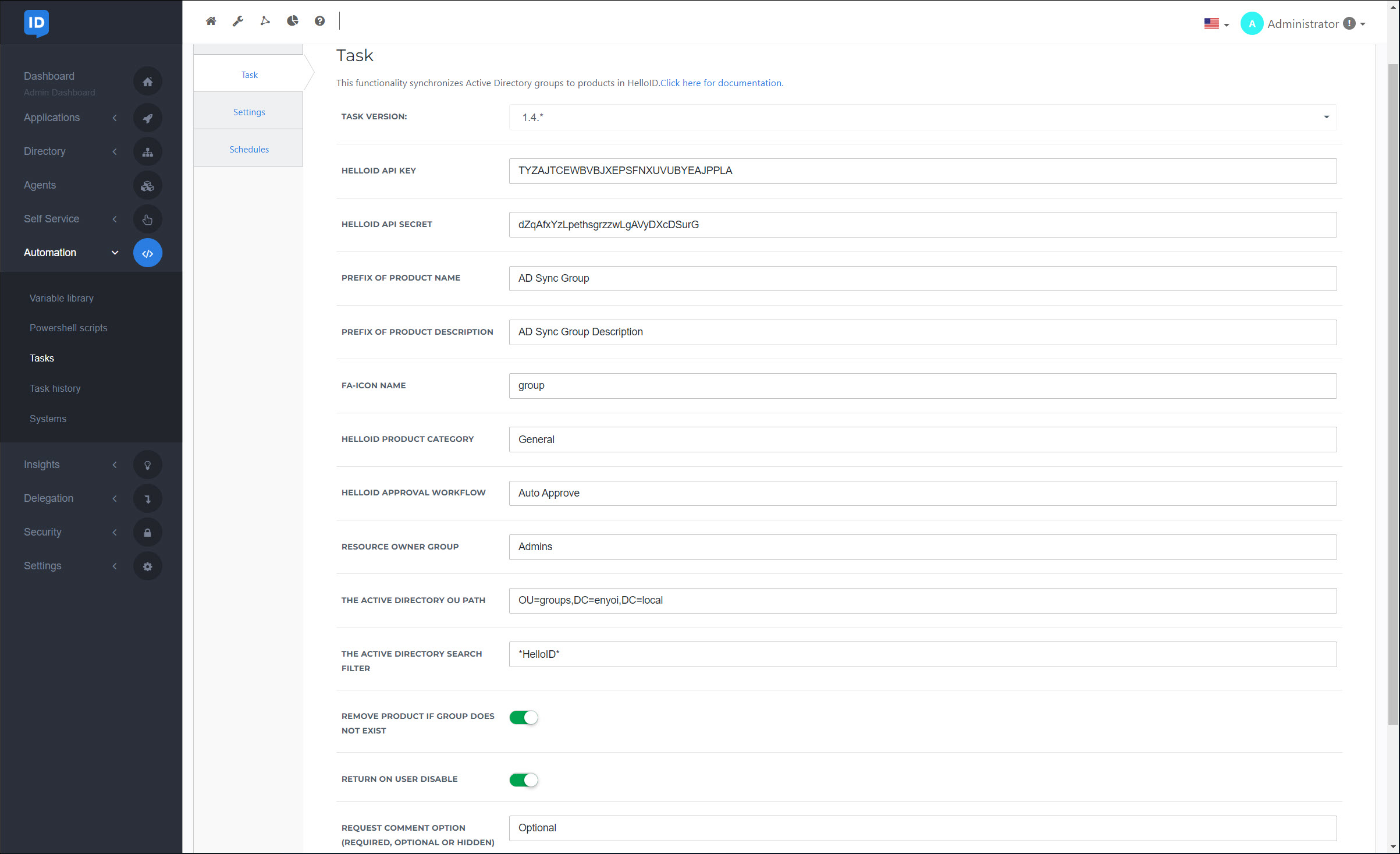Open the help question mark icon
The width and height of the screenshot is (1400, 854).
pos(319,21)
